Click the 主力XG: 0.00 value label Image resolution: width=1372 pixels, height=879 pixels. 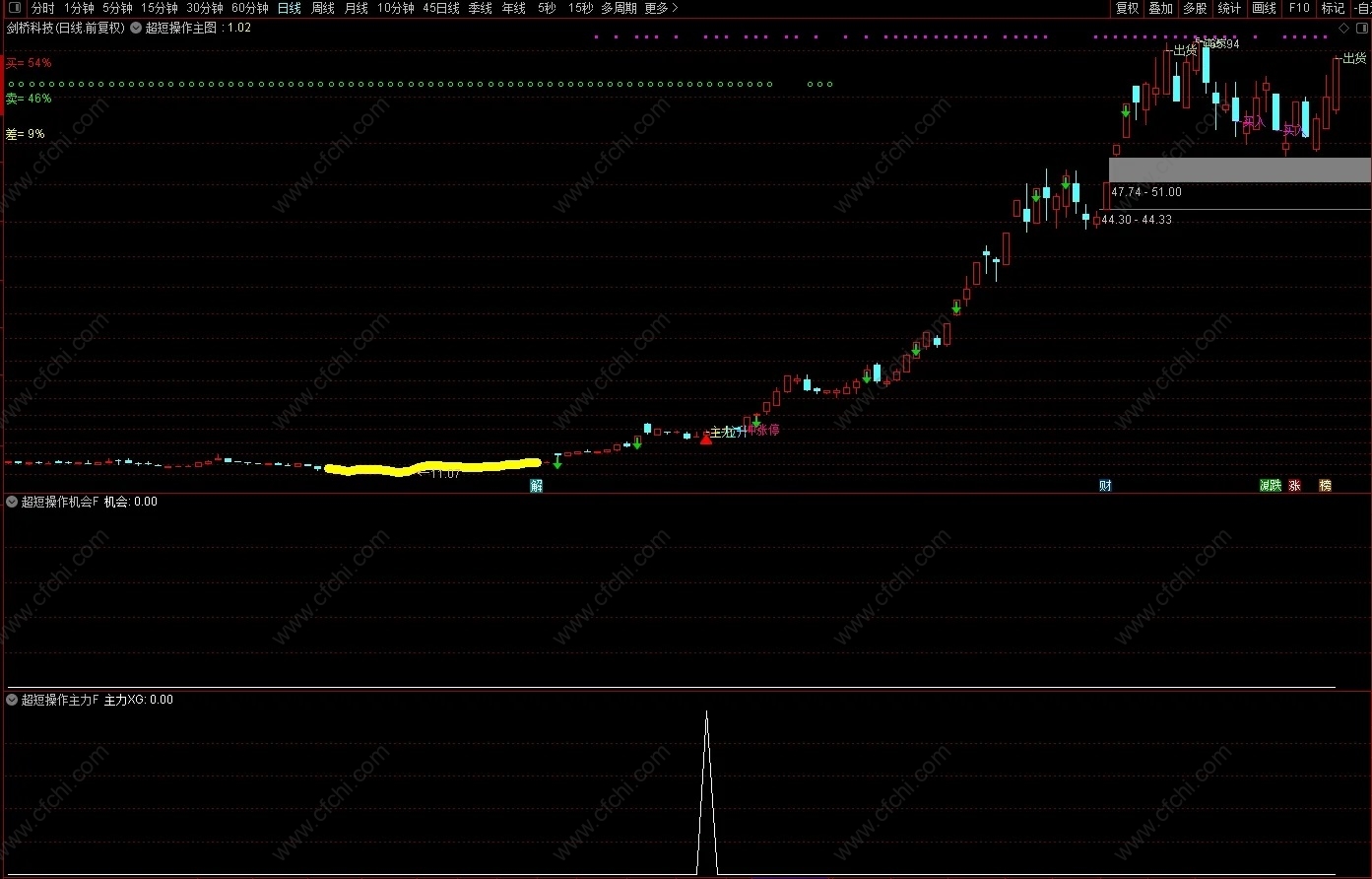(x=139, y=700)
